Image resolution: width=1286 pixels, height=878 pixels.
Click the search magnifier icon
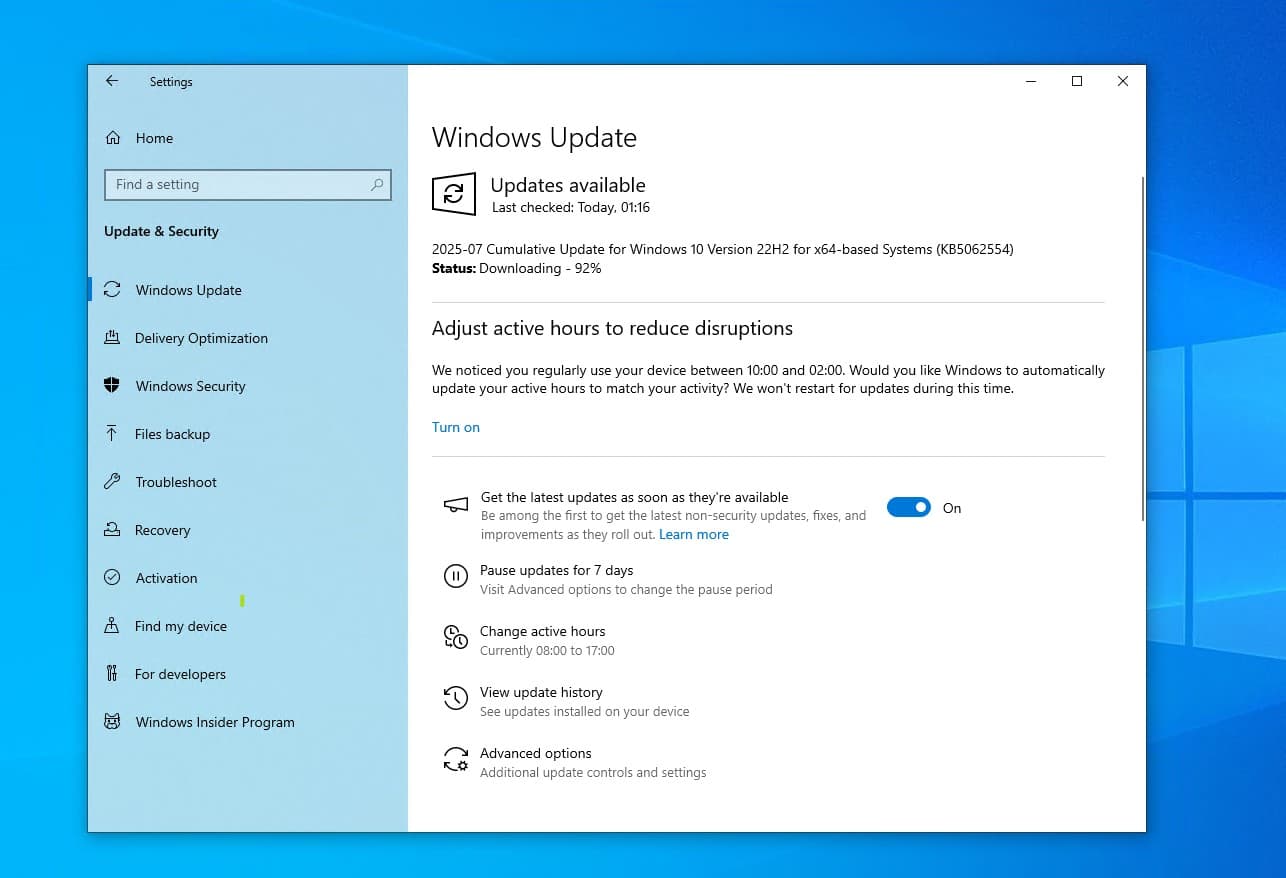[377, 185]
